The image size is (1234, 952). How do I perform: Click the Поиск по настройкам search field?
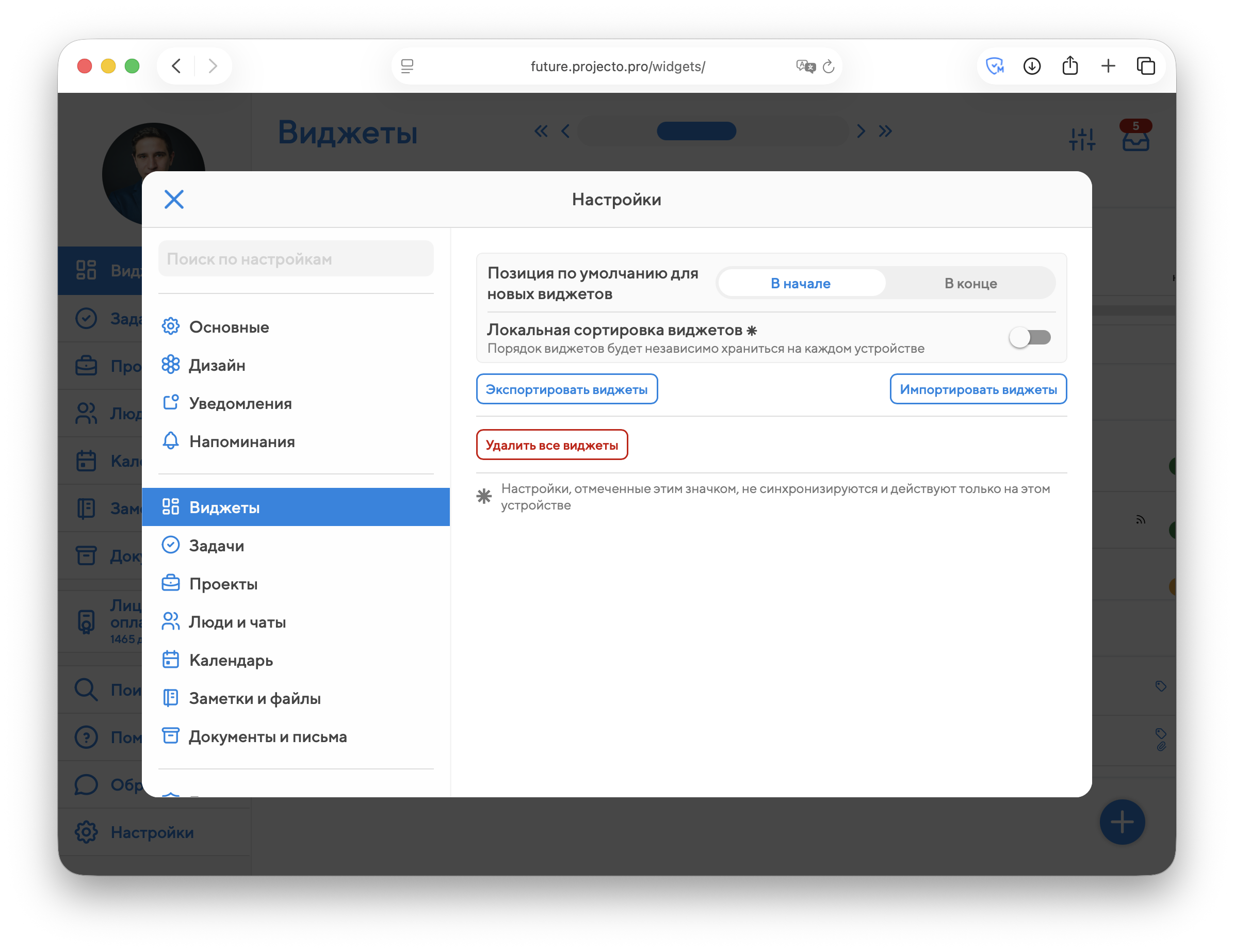pyautogui.click(x=296, y=259)
